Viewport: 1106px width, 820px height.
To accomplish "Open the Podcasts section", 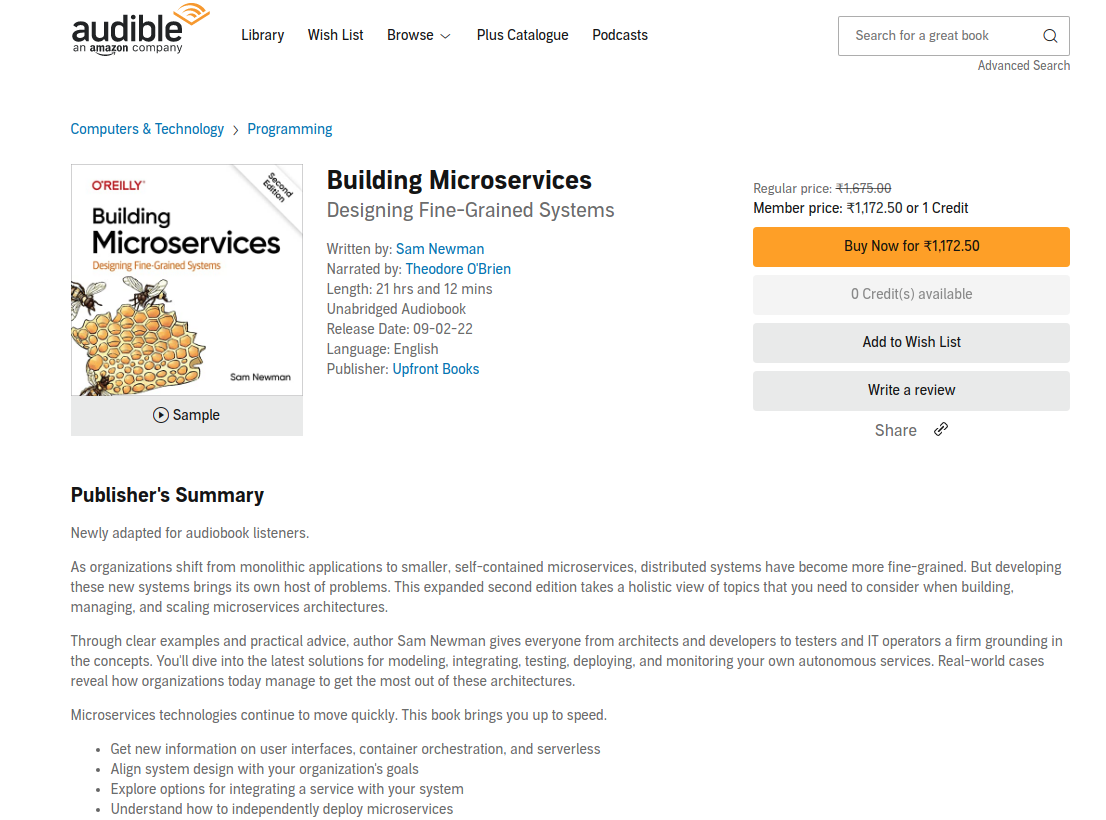I will pyautogui.click(x=619, y=35).
